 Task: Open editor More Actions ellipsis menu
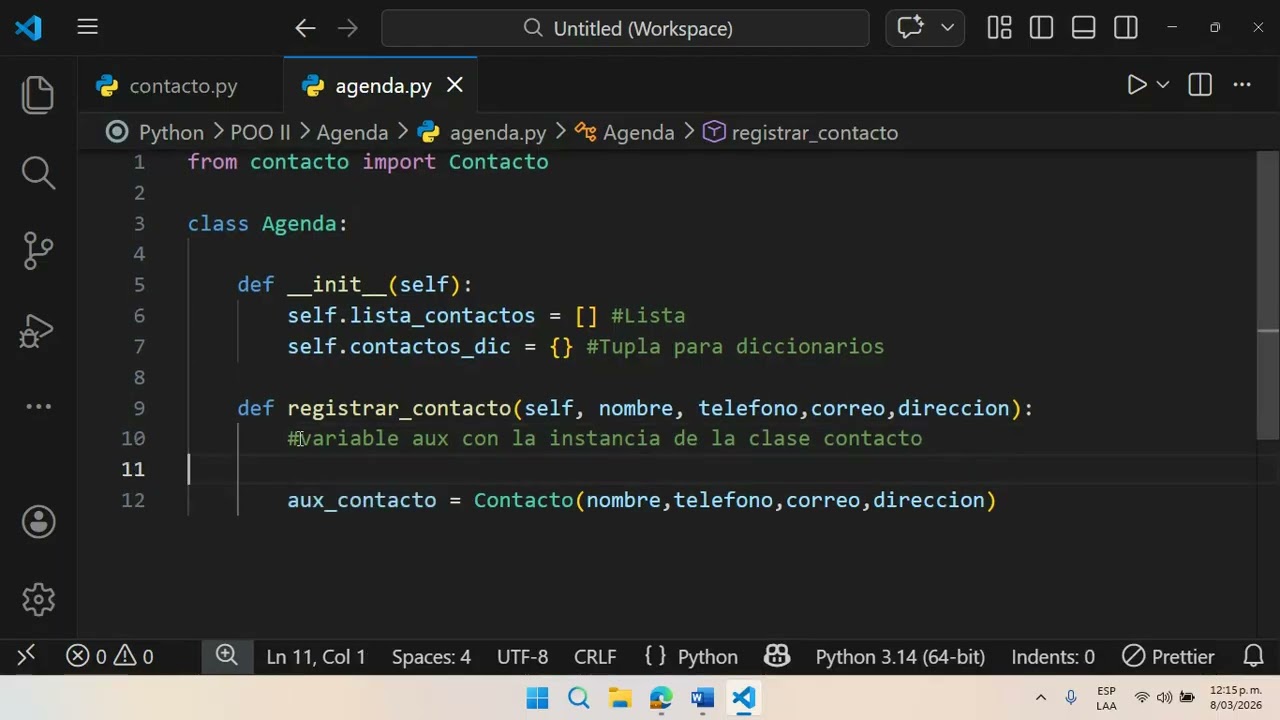1242,85
